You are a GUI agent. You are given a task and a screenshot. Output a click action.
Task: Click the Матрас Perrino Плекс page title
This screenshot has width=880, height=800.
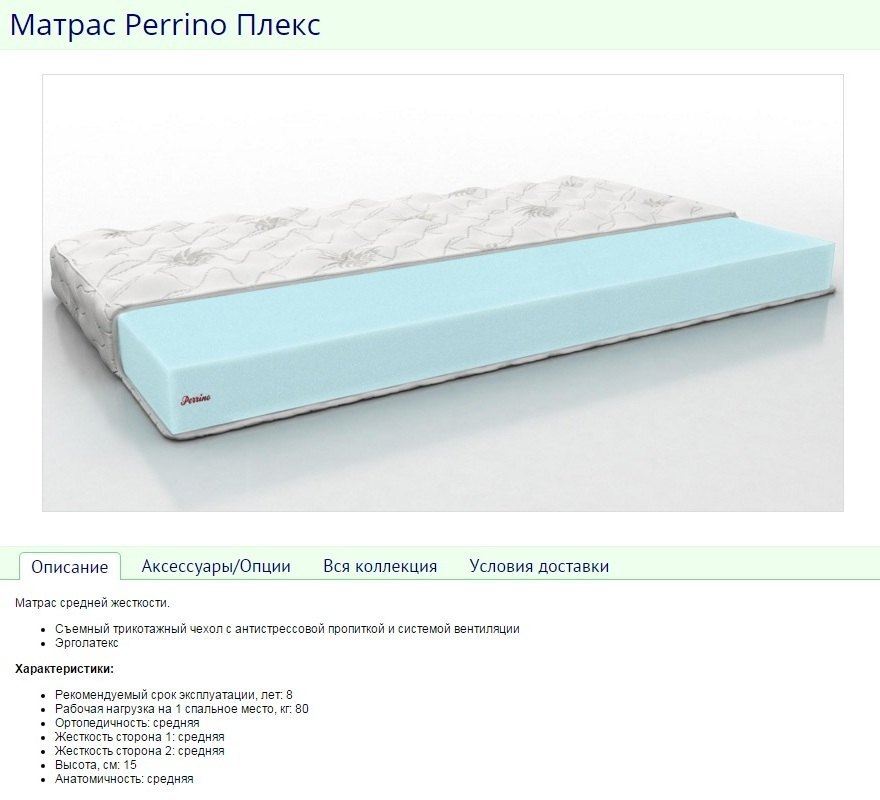click(165, 25)
